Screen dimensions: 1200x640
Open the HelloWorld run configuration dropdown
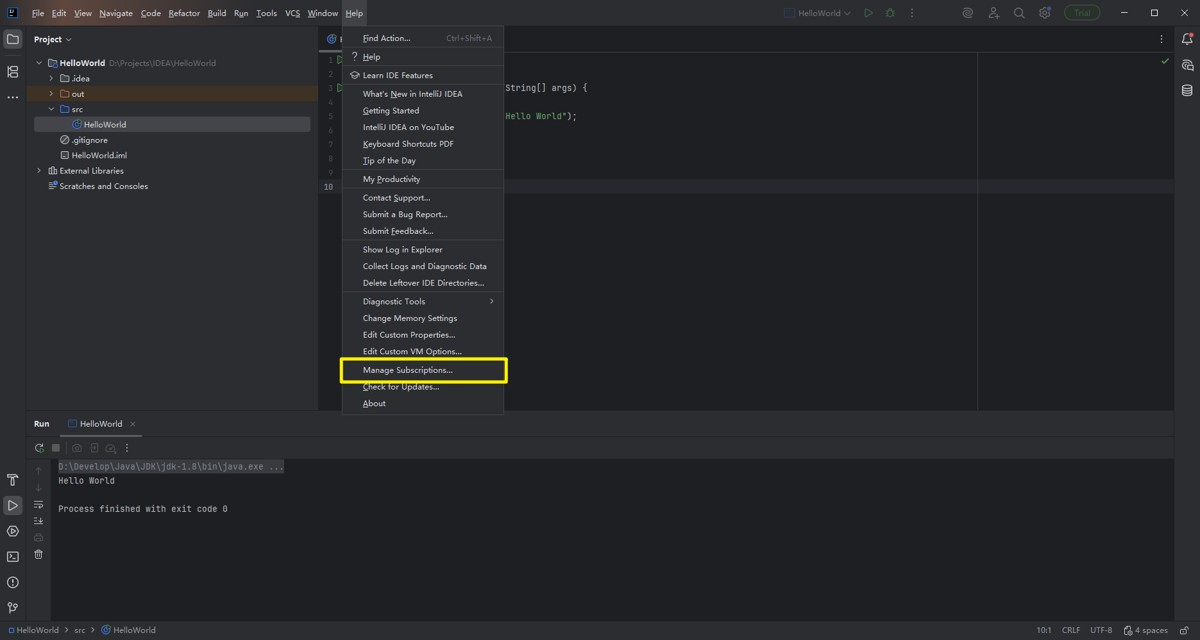click(x=818, y=13)
